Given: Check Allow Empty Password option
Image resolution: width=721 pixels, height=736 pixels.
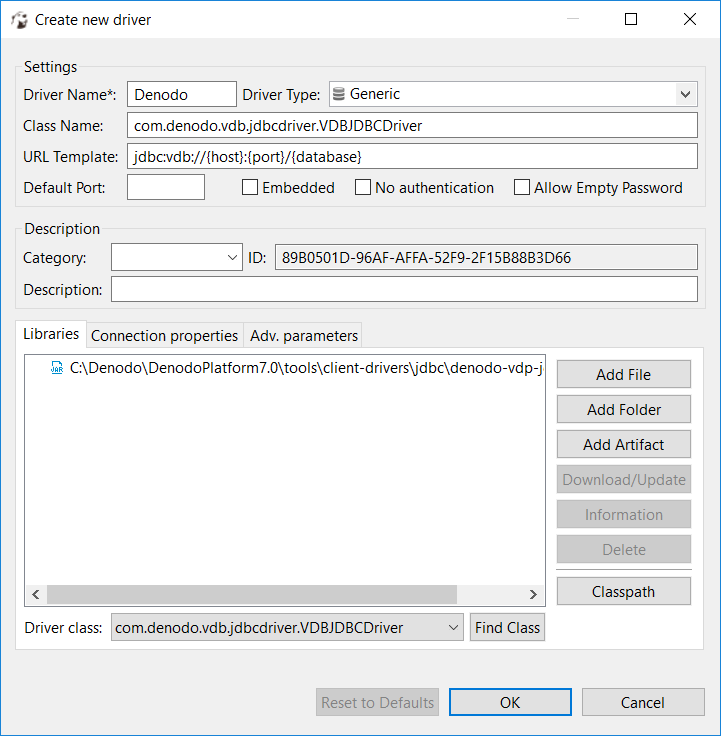Looking at the screenshot, I should [x=522, y=187].
